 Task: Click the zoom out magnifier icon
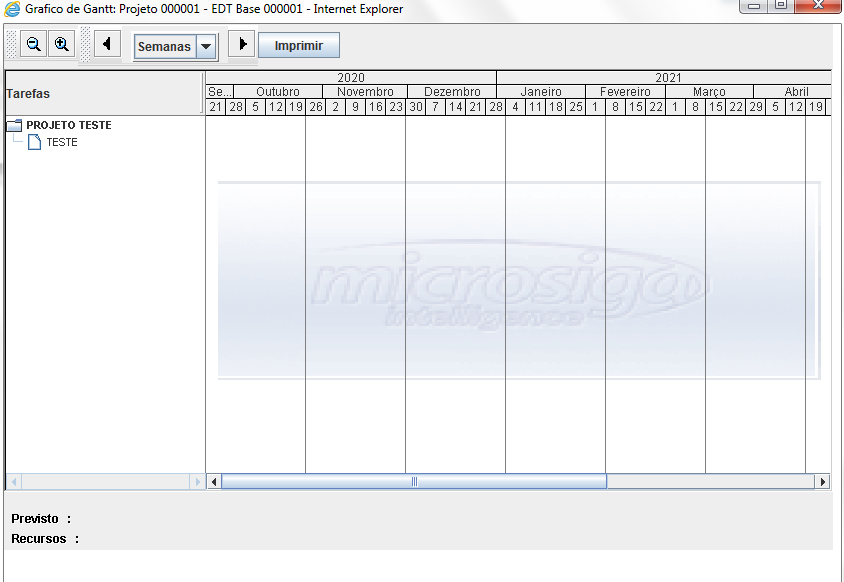[33, 44]
